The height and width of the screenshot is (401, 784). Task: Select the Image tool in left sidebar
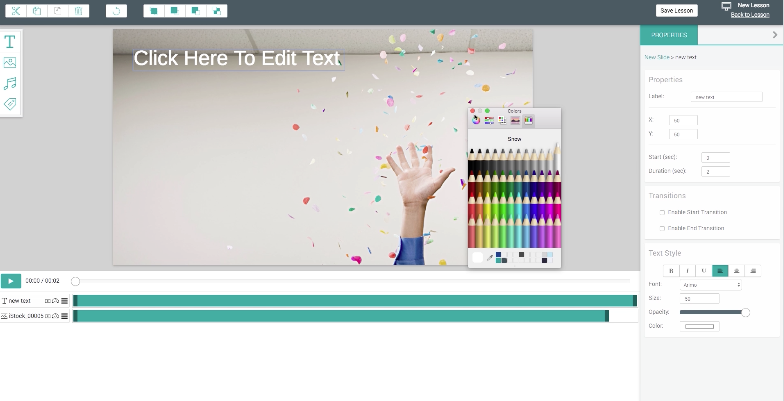[x=10, y=62]
